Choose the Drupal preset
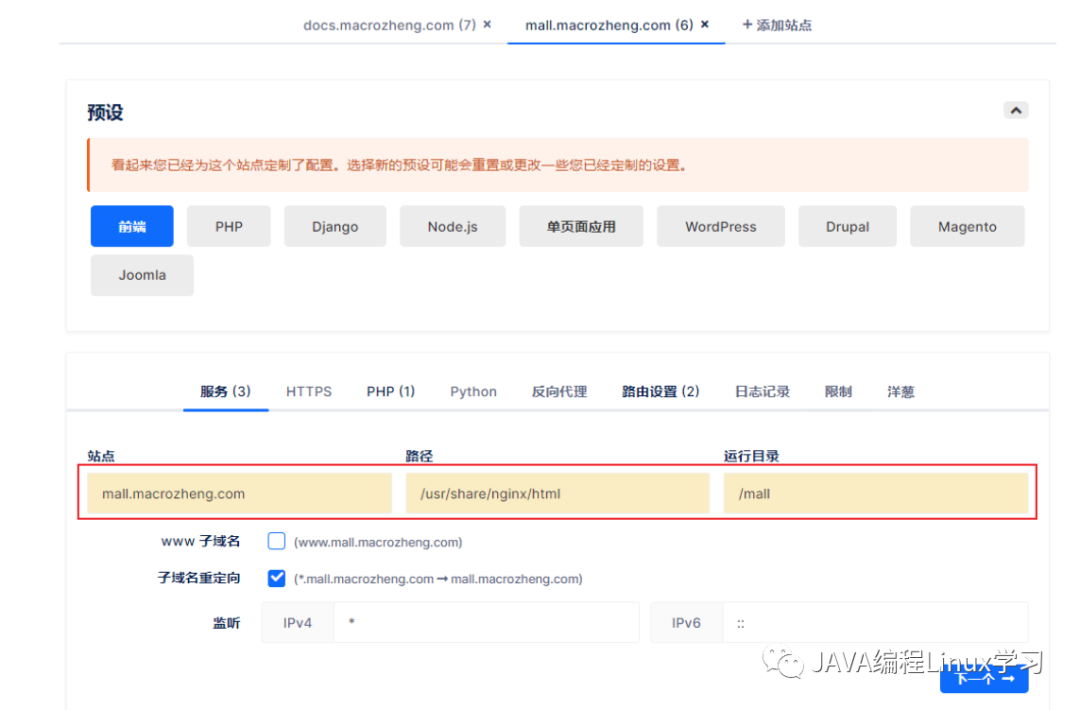 847,226
